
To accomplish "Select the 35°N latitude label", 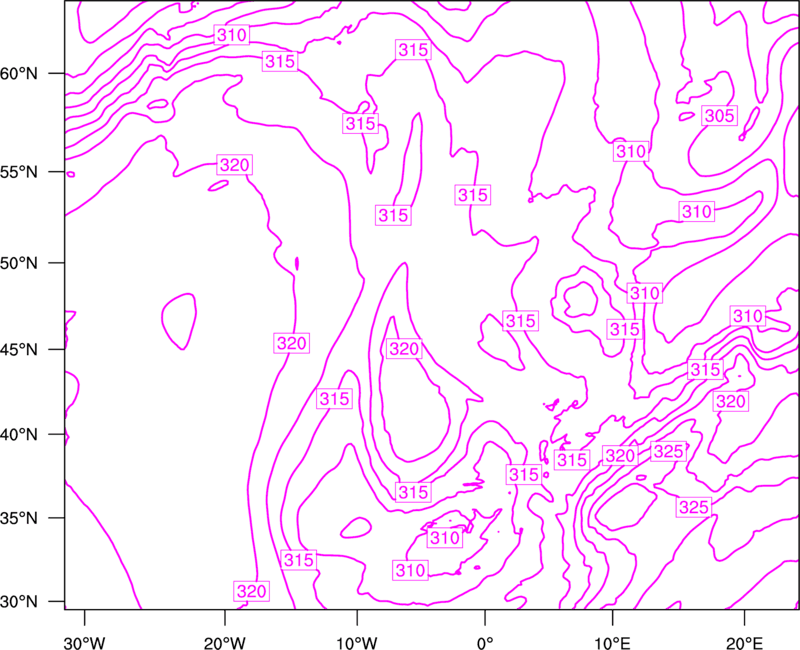I will pos(19,518).
